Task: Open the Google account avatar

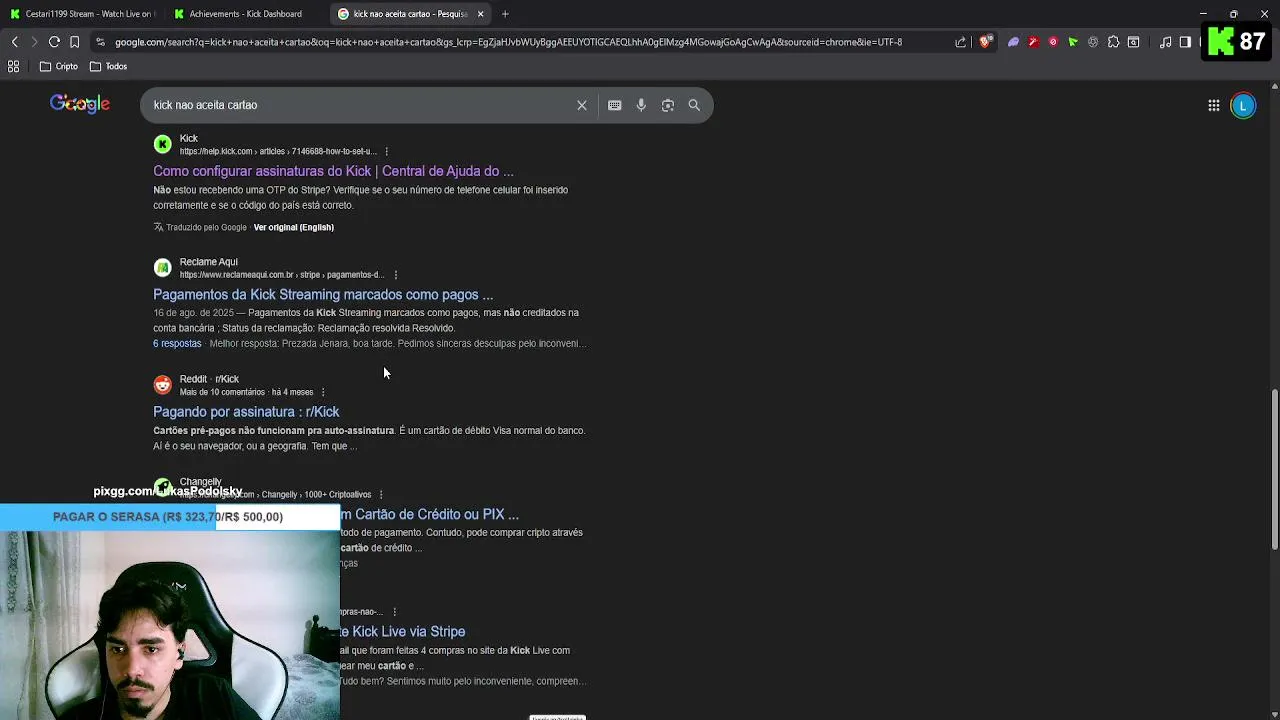Action: point(1243,105)
